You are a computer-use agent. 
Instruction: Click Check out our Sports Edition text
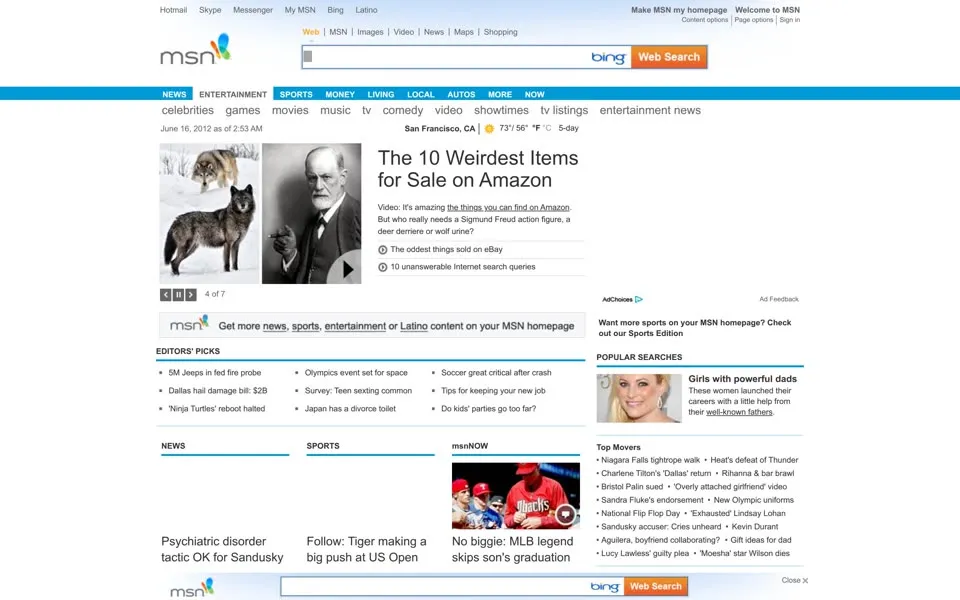pyautogui.click(x=695, y=328)
